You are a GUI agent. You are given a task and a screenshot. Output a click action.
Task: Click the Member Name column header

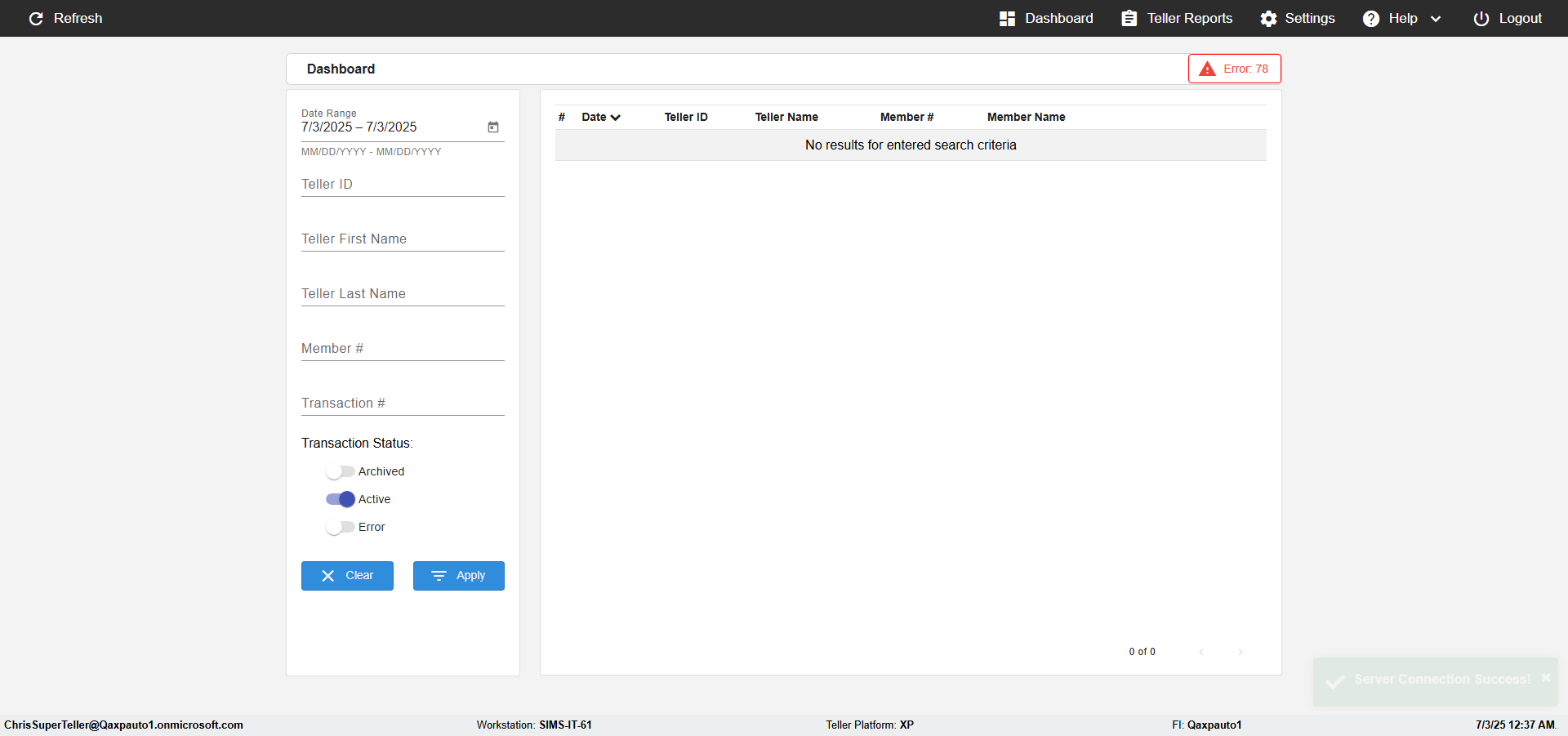(1026, 117)
